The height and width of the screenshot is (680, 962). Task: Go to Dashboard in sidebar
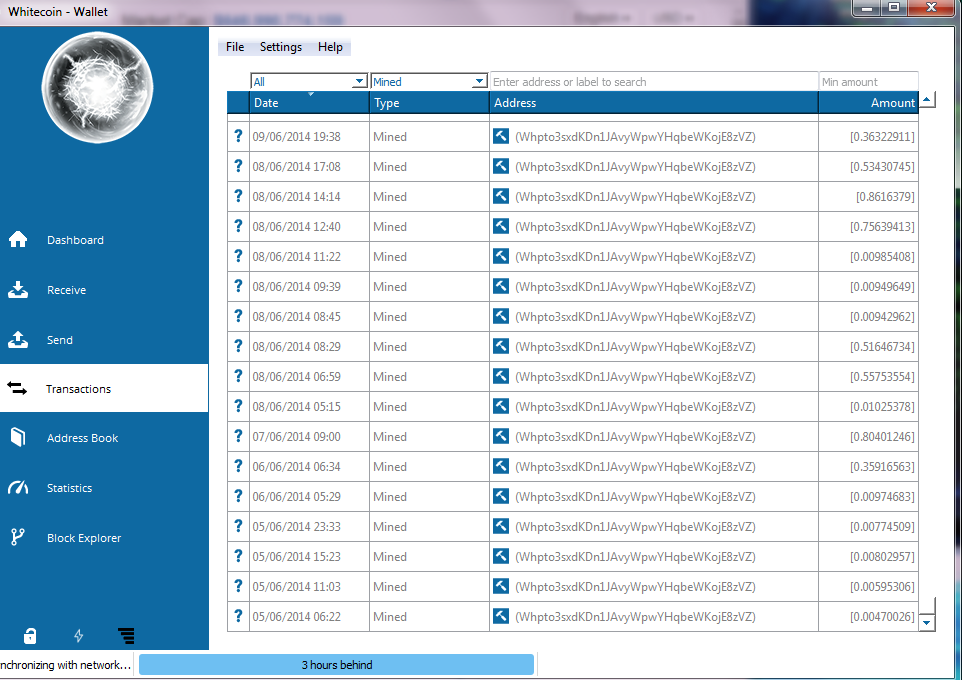[x=75, y=240]
